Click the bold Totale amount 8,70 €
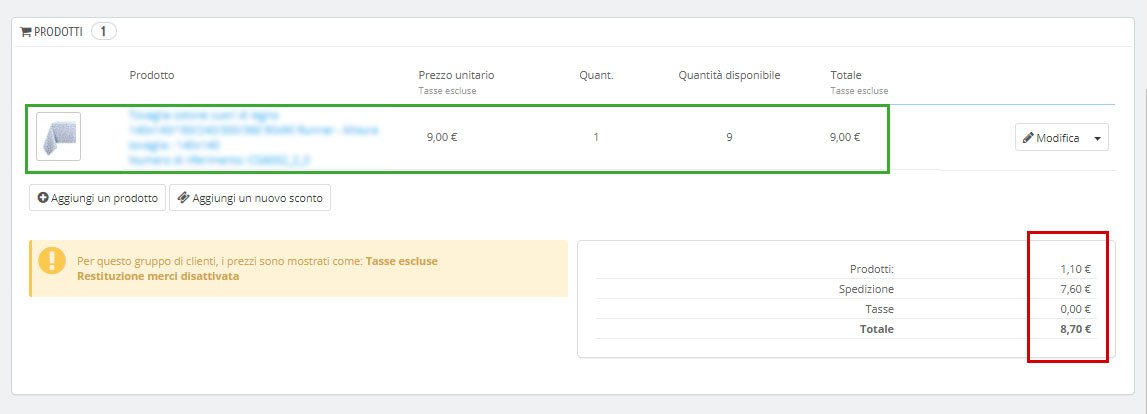Image resolution: width=1147 pixels, height=414 pixels. [1075, 328]
